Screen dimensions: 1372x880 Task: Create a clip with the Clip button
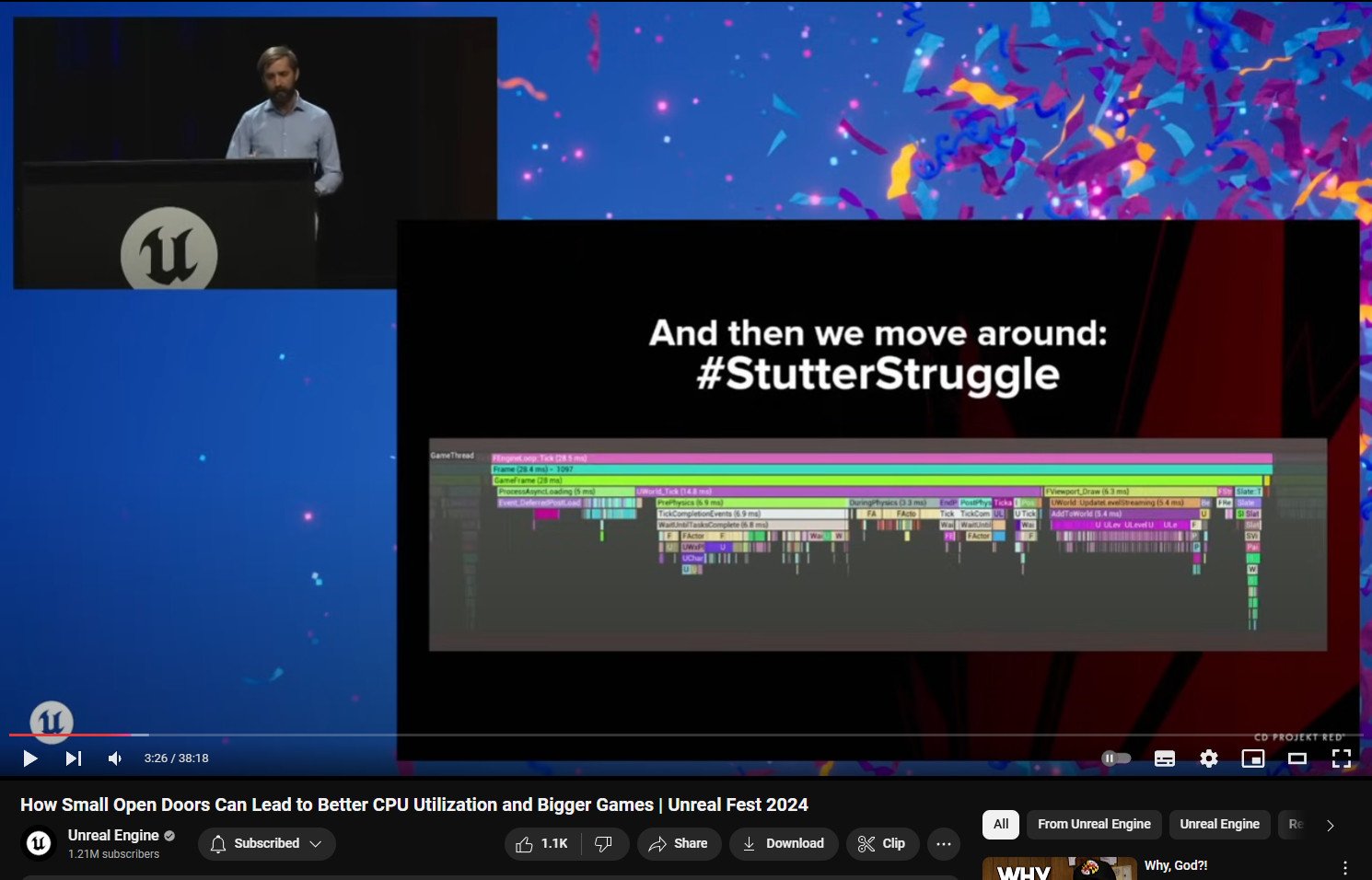pyautogui.click(x=882, y=843)
